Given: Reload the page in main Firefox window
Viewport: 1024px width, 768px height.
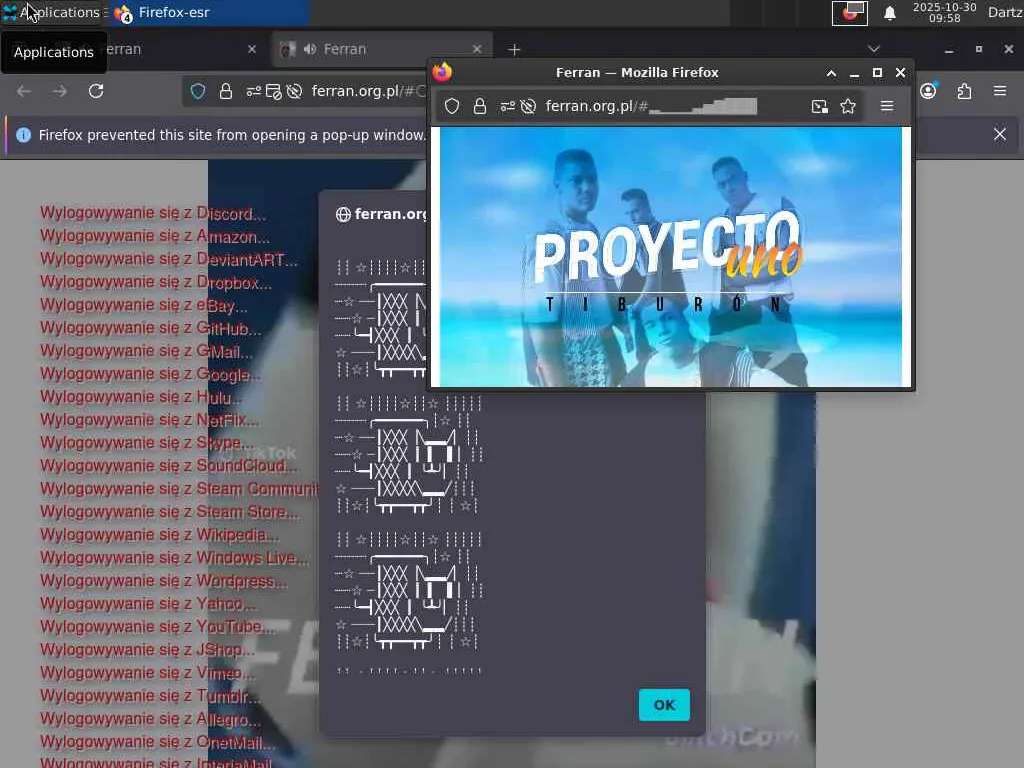Looking at the screenshot, I should pos(96,91).
